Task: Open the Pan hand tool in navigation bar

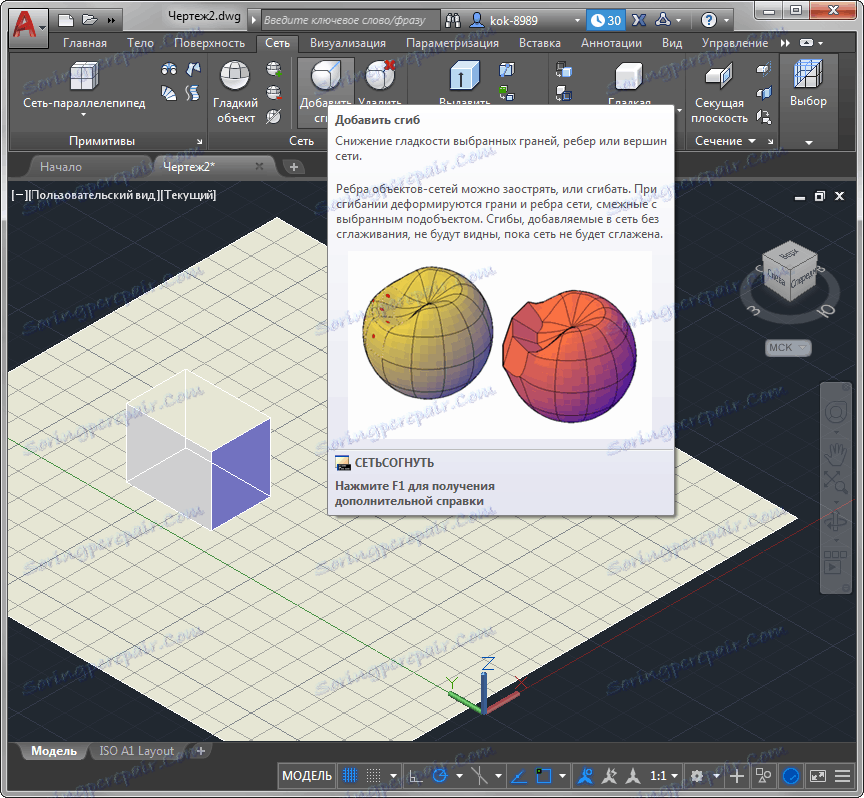Action: (x=834, y=455)
